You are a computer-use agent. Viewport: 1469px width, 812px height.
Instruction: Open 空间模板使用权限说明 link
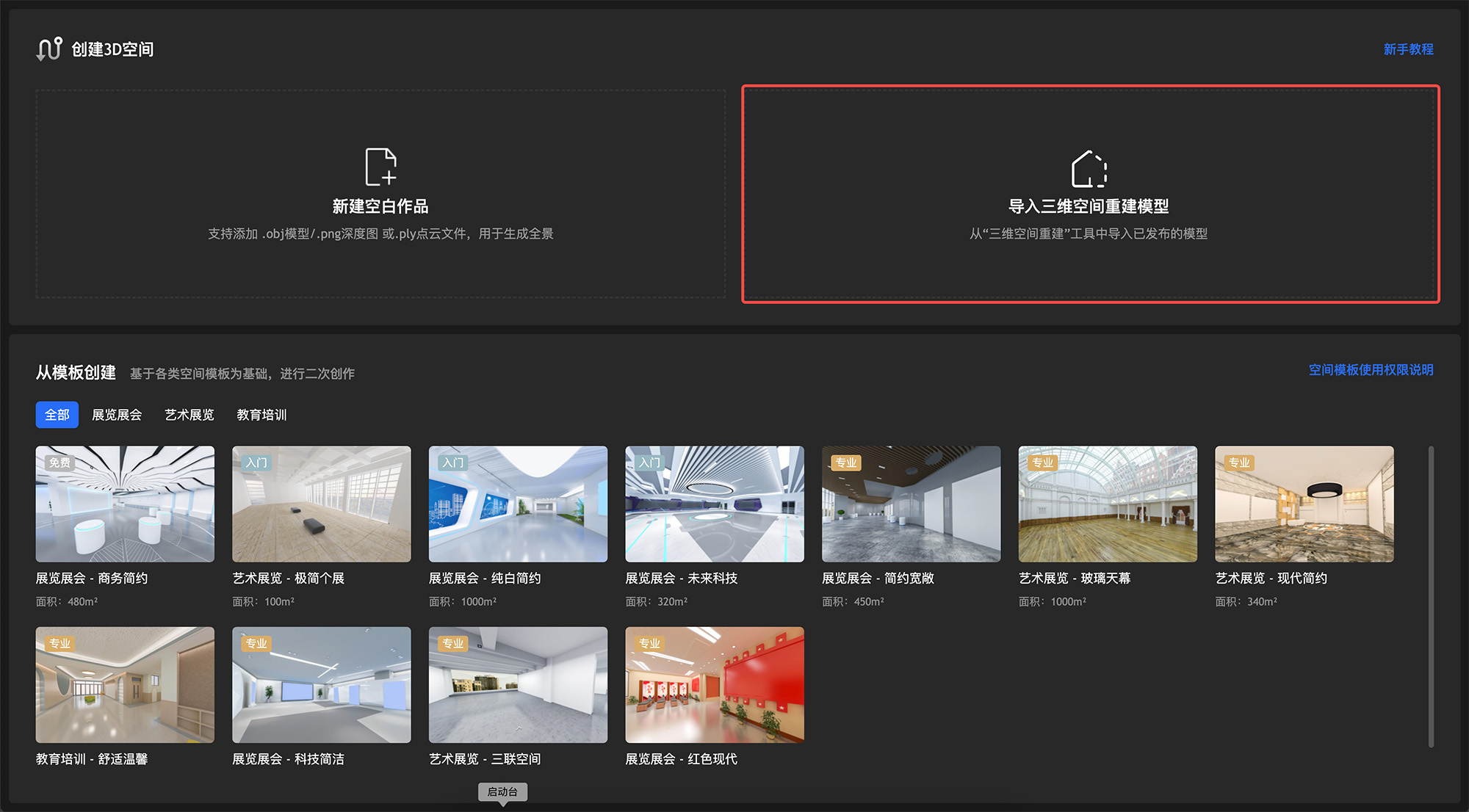click(1371, 370)
